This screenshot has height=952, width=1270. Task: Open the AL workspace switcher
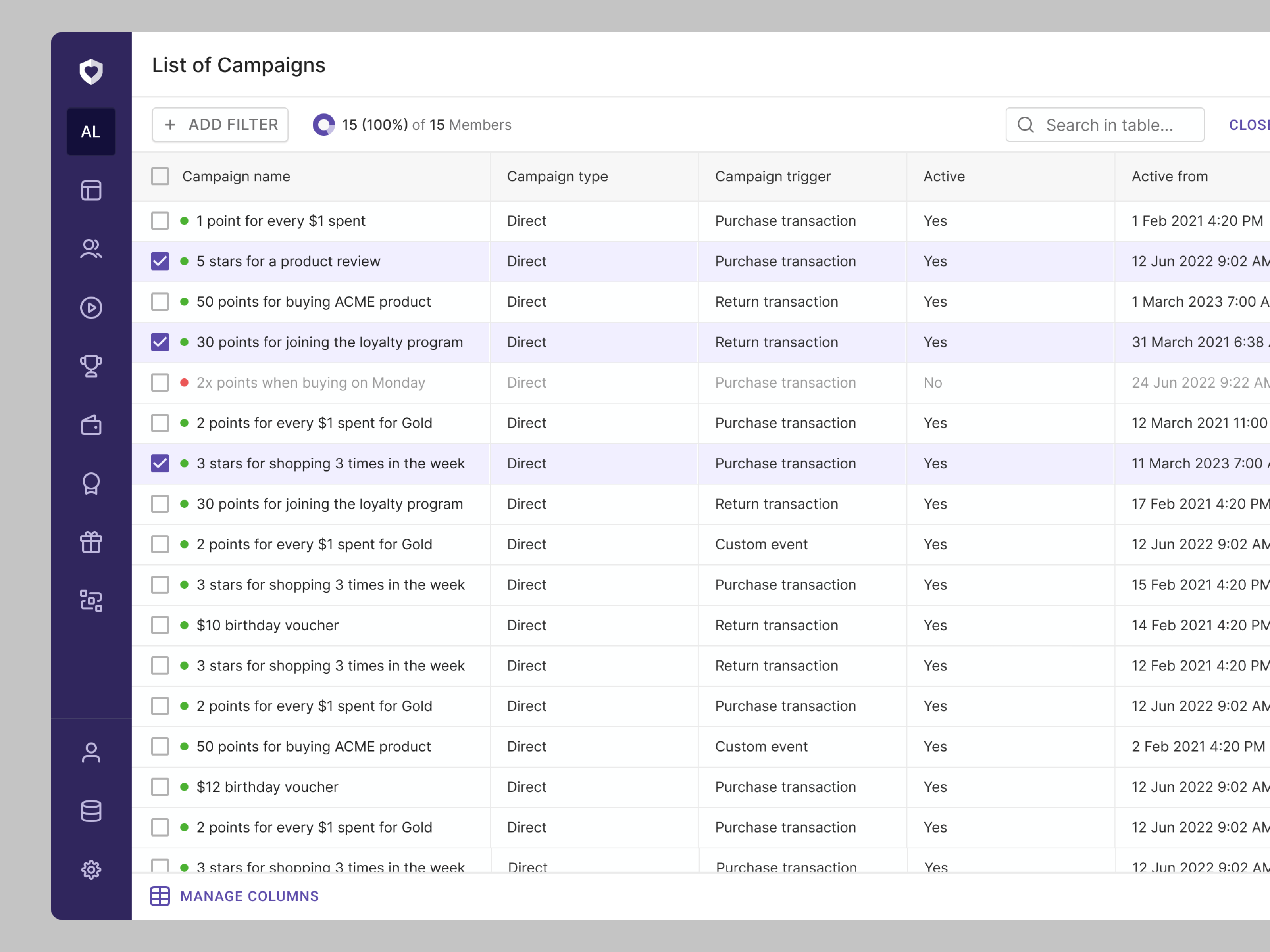click(x=91, y=131)
